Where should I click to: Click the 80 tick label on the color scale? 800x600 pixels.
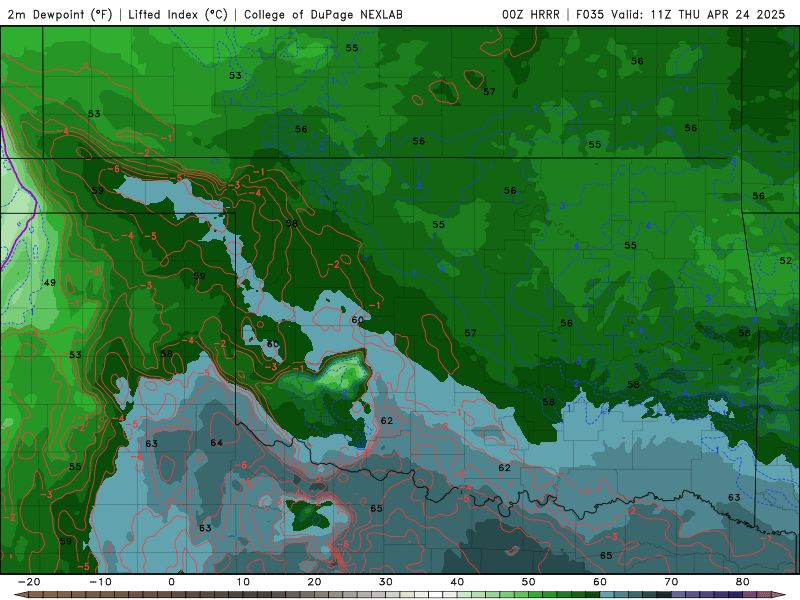[743, 582]
